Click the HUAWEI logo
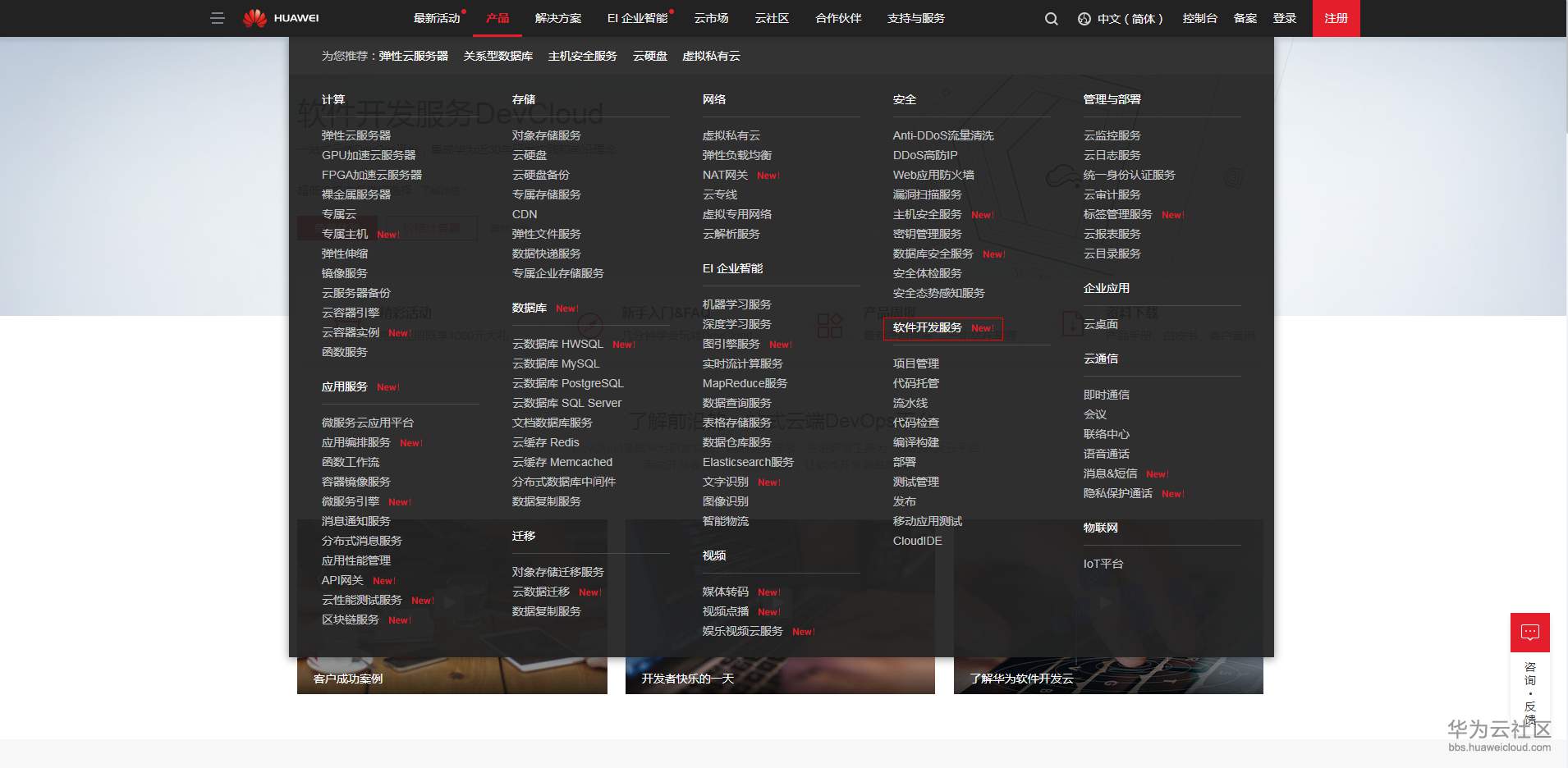This screenshot has width=1568, height=768. (x=279, y=18)
